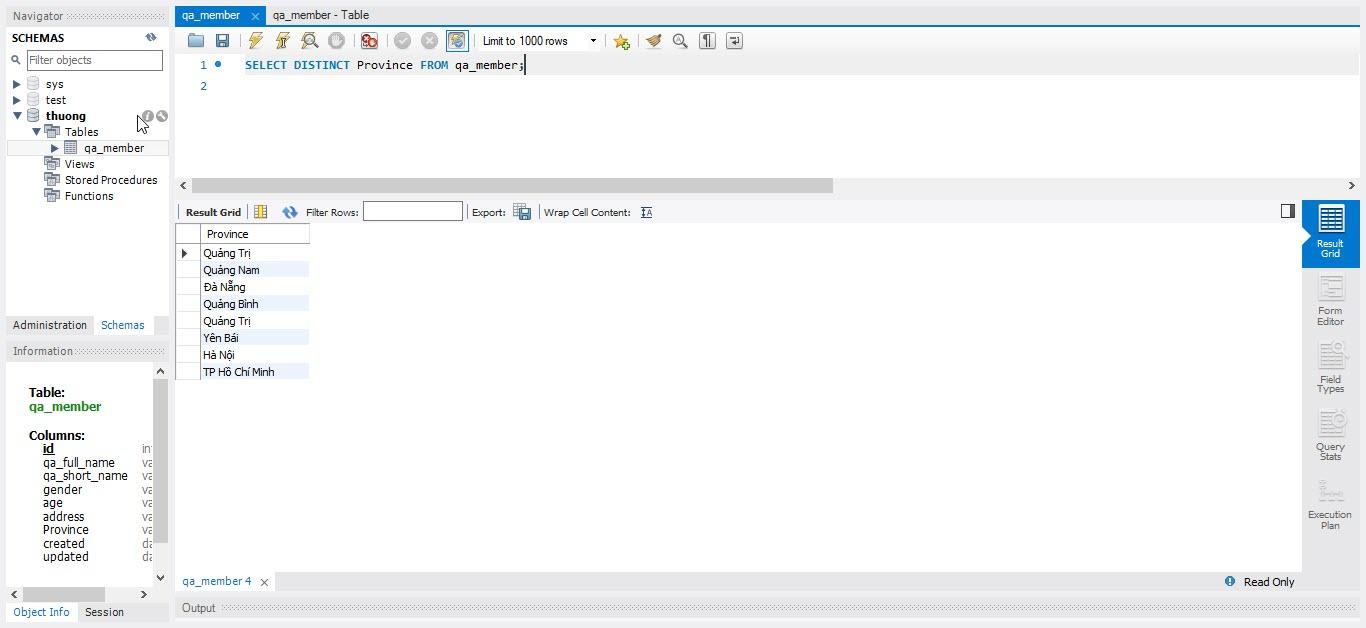Click the Filter objects search field
Screen dimensions: 1366x628
coord(94,60)
